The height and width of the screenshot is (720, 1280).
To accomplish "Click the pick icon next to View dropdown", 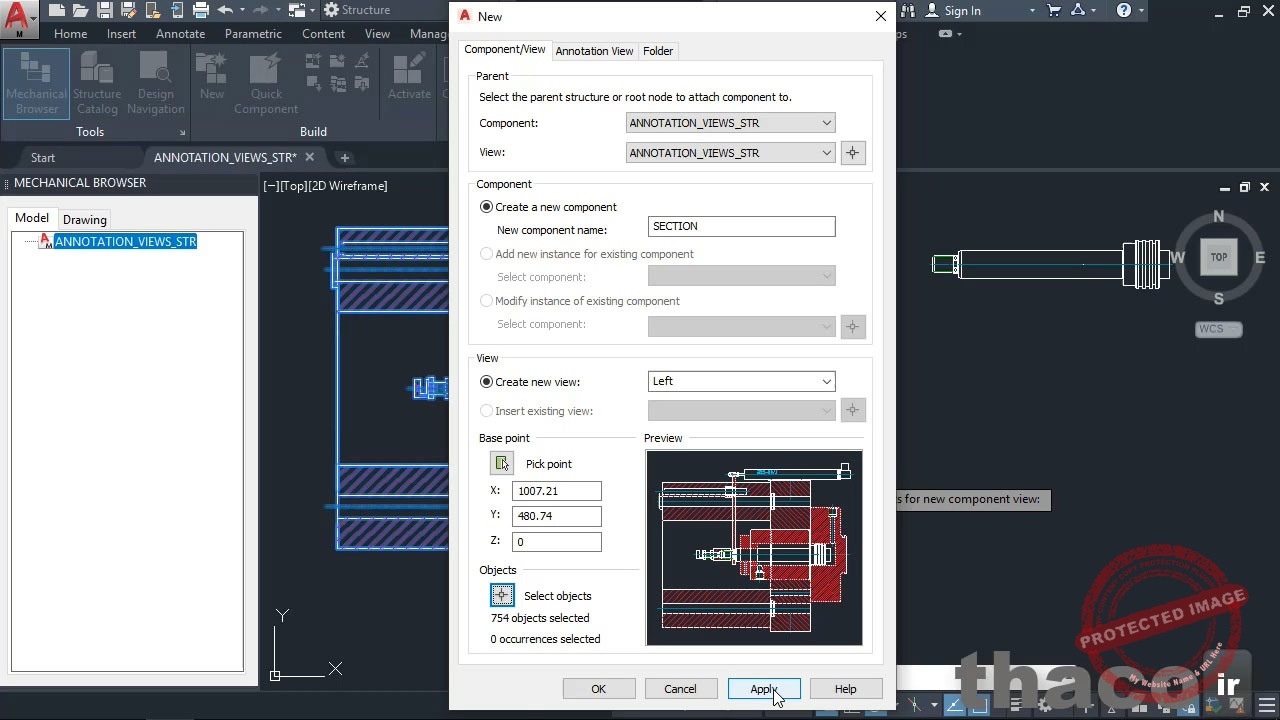I will point(852,153).
